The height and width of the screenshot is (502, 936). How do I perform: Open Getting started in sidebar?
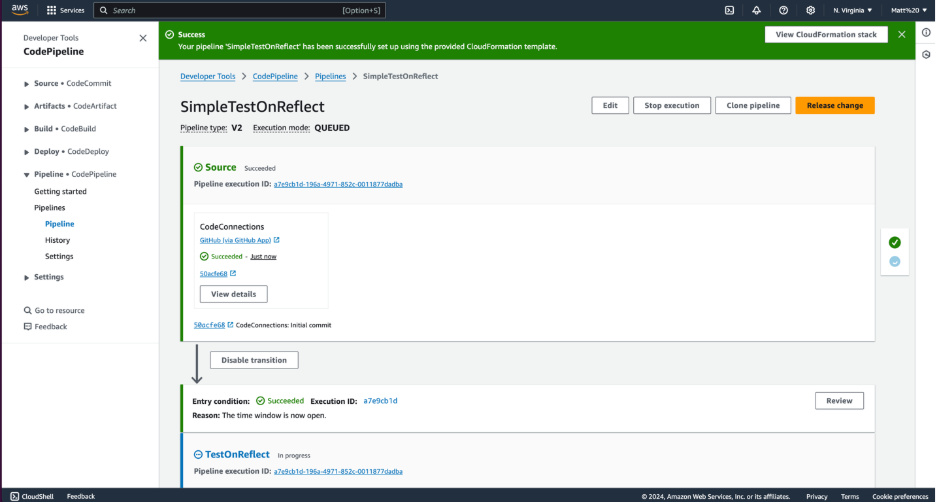(x=60, y=192)
